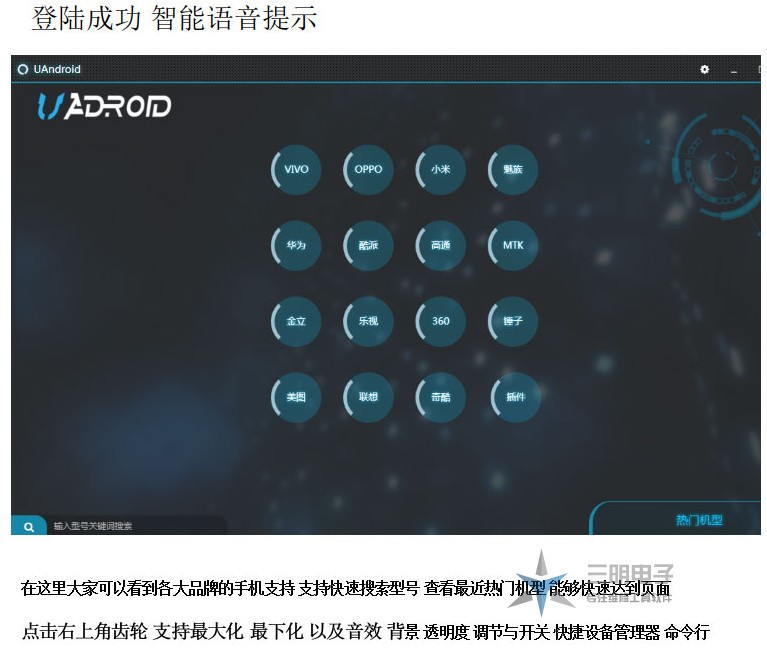The width and height of the screenshot is (767, 649).
Task: Choose the 小米 brand circle
Action: point(440,169)
